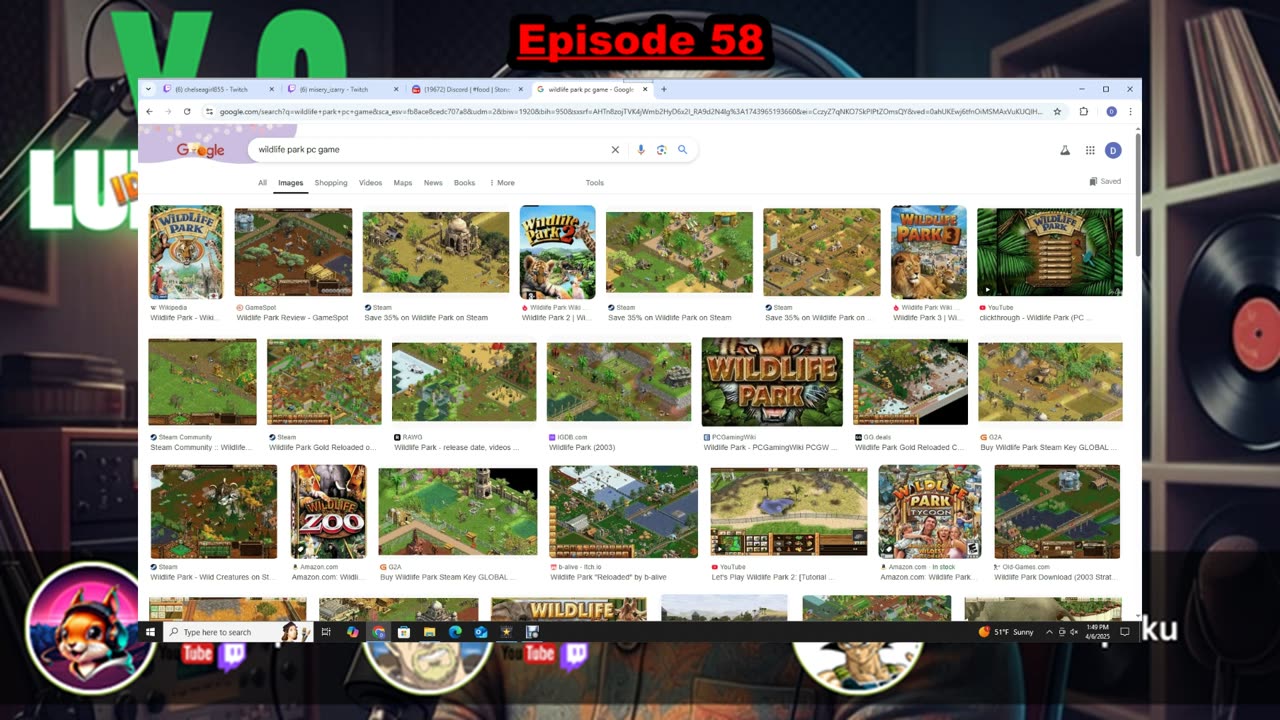Open the Saved images link
Image resolution: width=1280 pixels, height=720 pixels.
pos(1105,182)
